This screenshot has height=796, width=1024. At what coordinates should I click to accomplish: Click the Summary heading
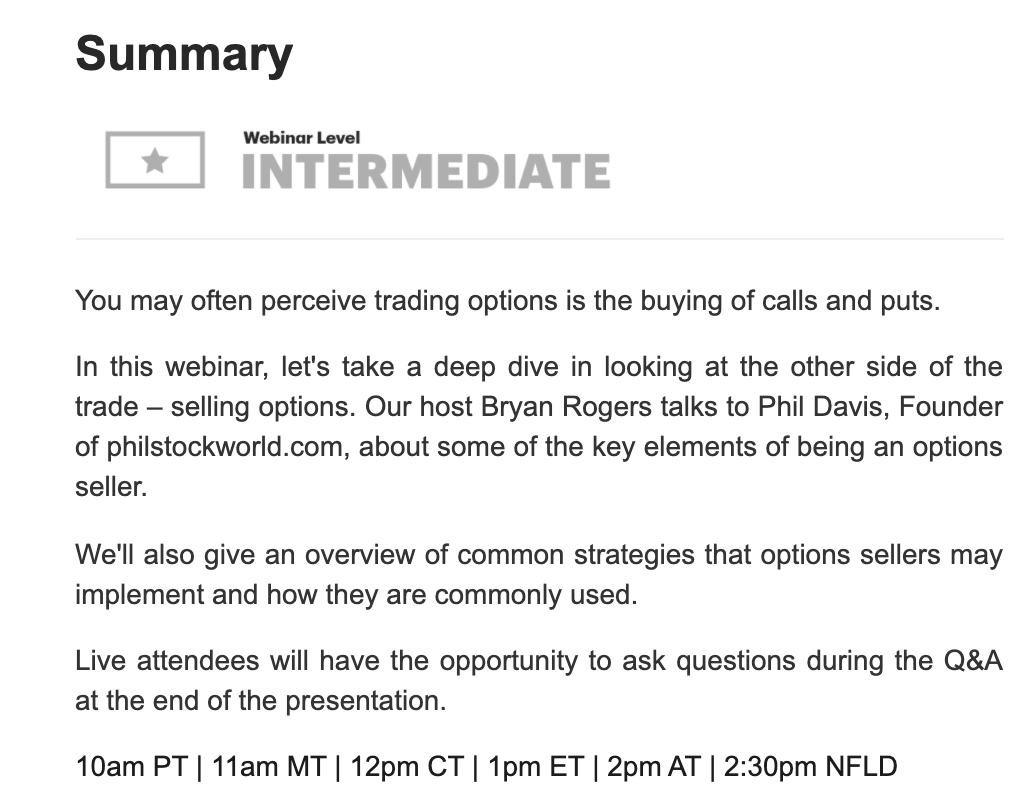click(x=184, y=52)
